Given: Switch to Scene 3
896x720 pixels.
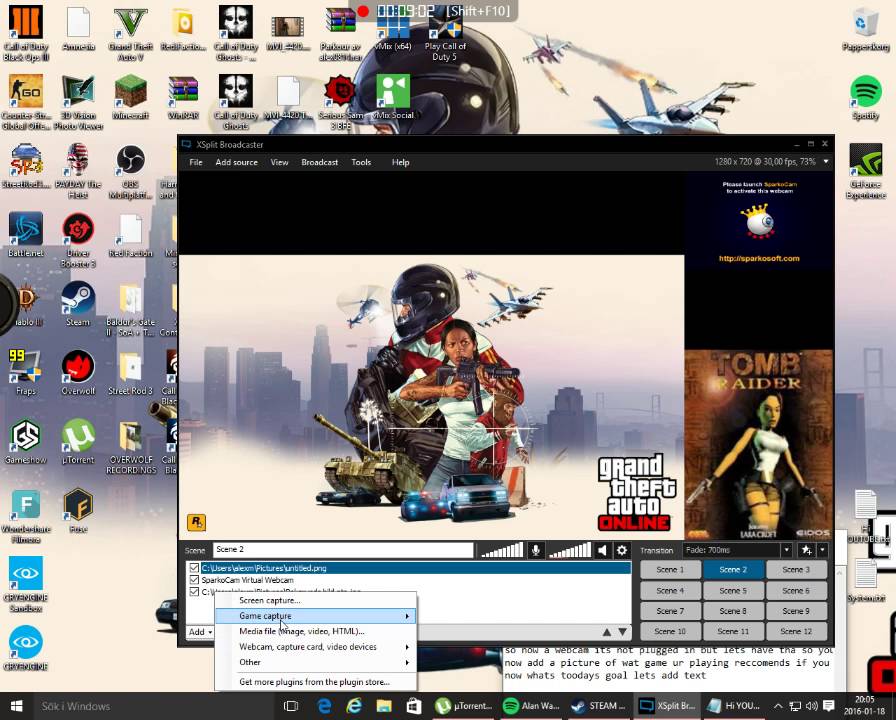Looking at the screenshot, I should (x=796, y=570).
